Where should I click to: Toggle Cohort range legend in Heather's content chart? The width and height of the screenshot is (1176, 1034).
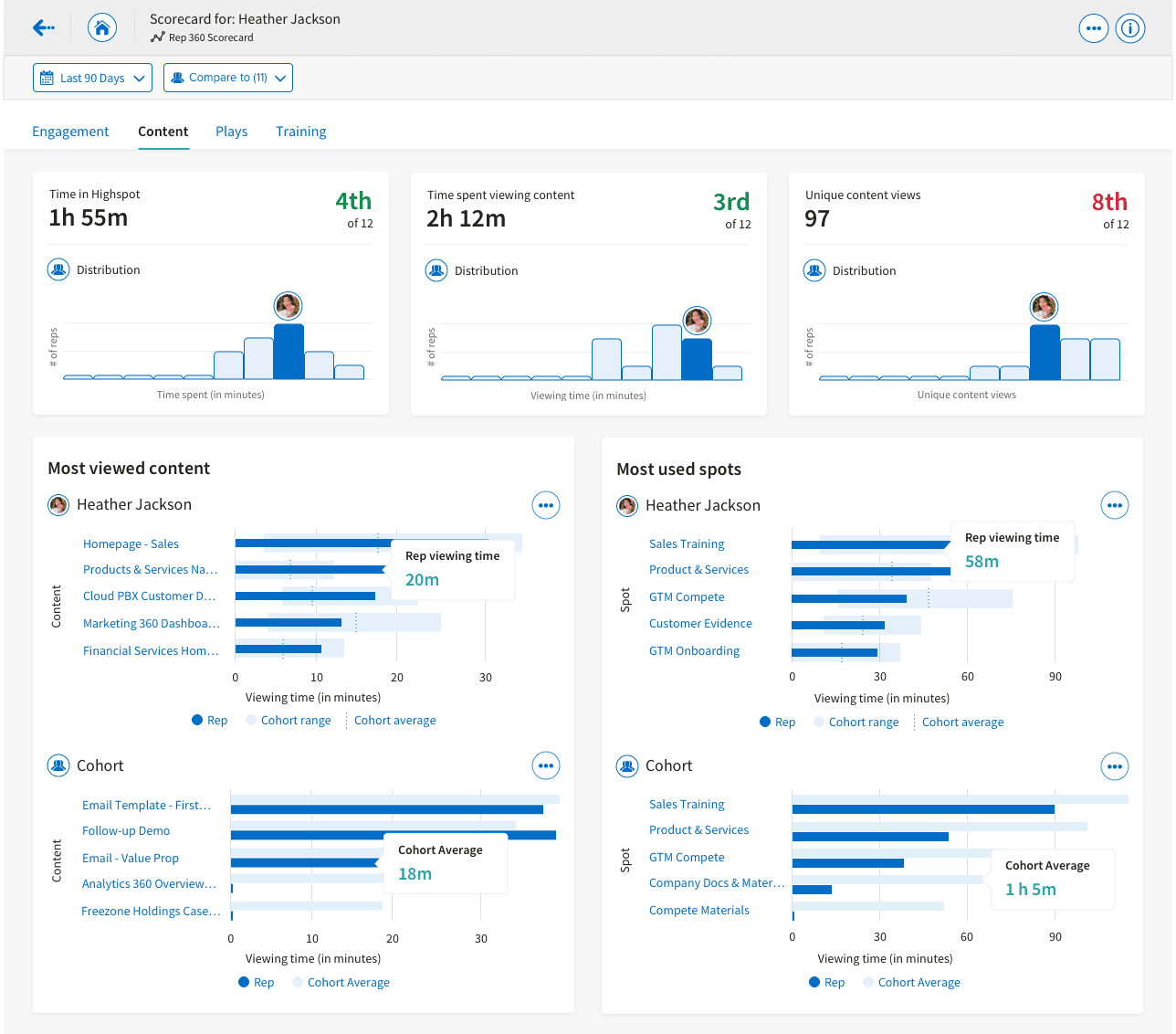click(289, 720)
